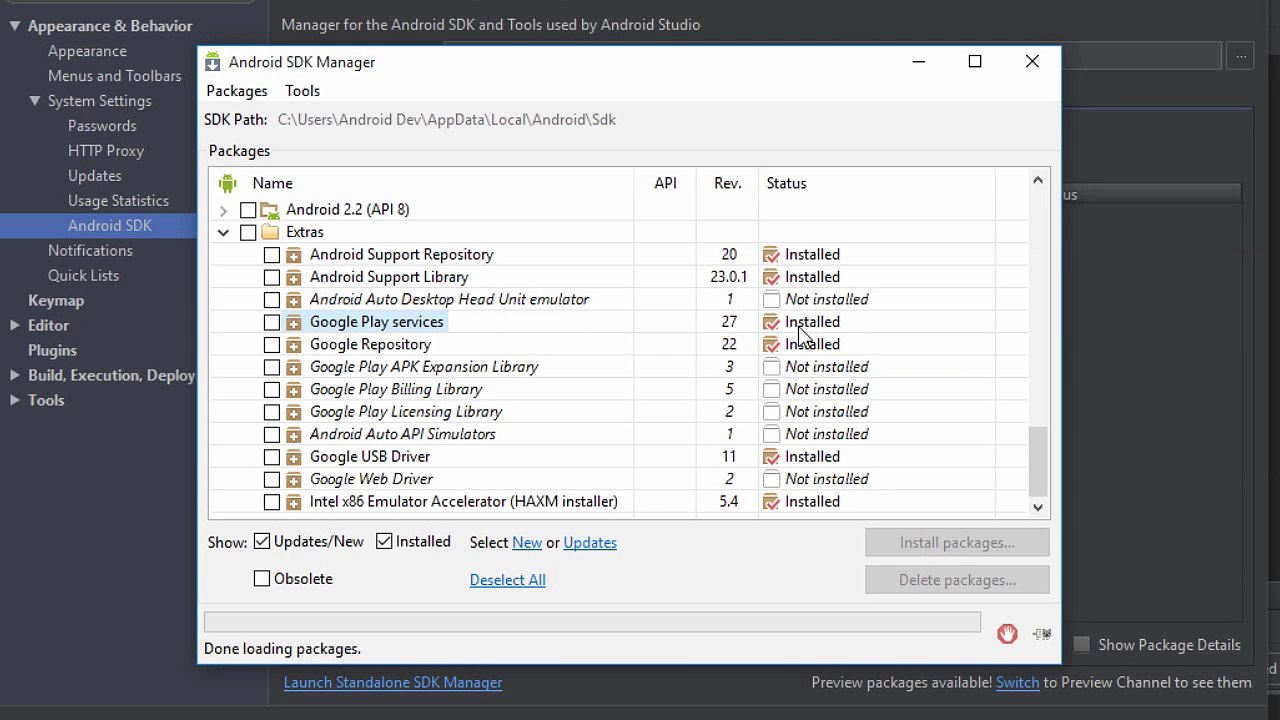Screen dimensions: 1280x720
Task: Click the Updates selection link
Action: click(x=590, y=542)
